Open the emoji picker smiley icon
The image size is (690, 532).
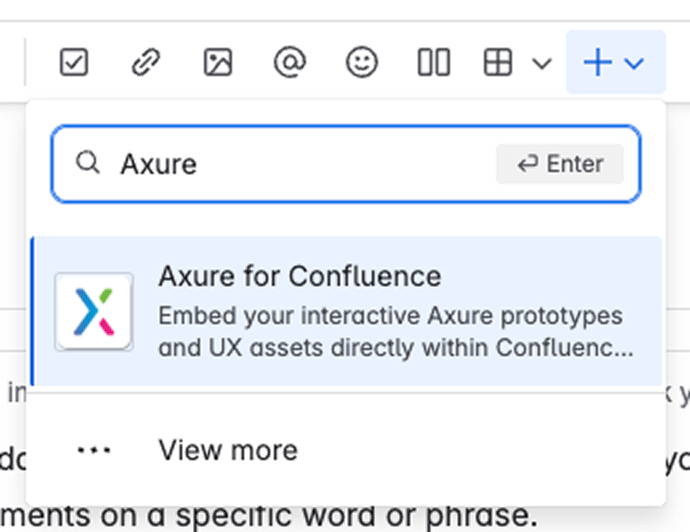pyautogui.click(x=361, y=63)
